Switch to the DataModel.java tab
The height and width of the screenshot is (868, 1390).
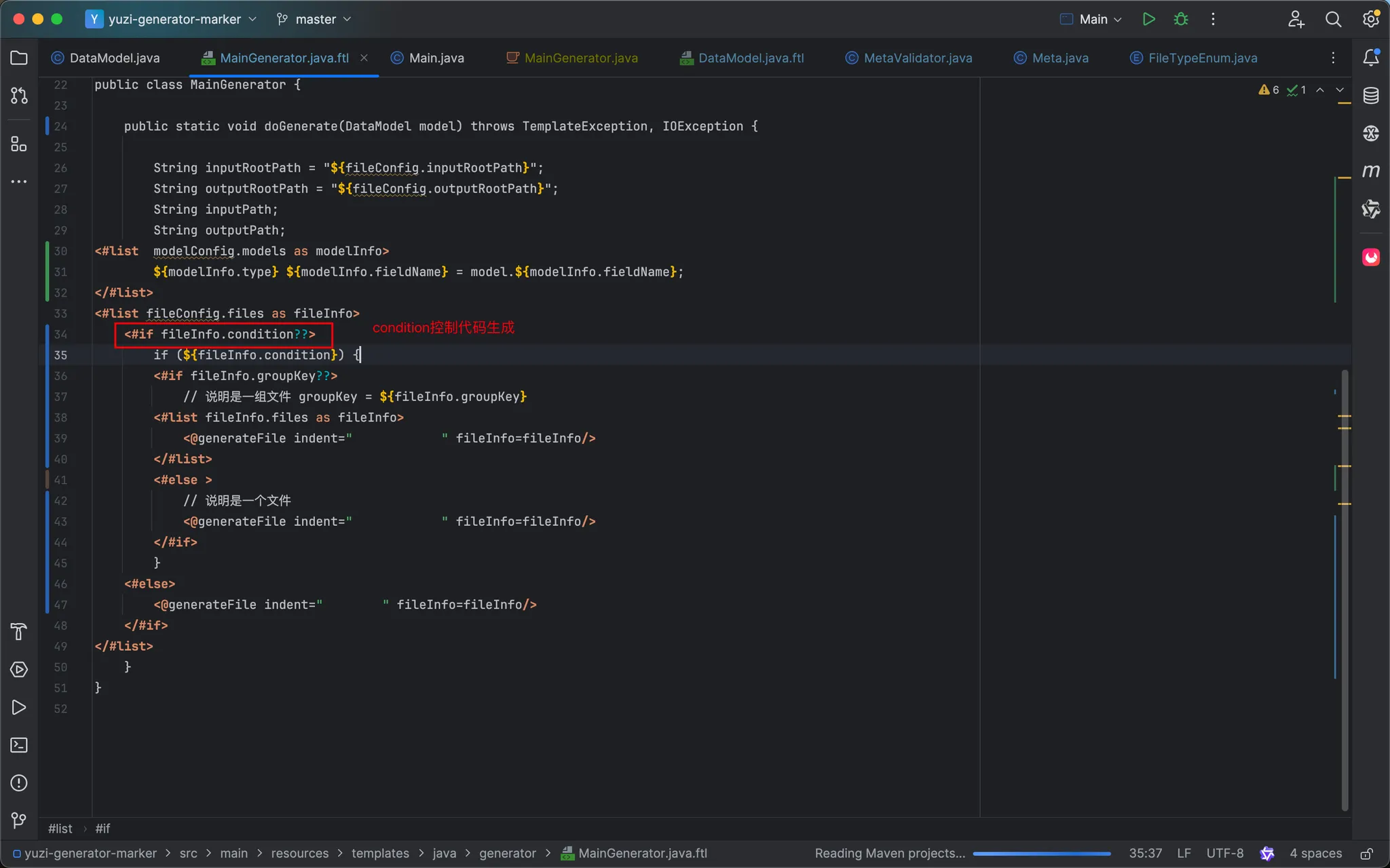point(114,58)
